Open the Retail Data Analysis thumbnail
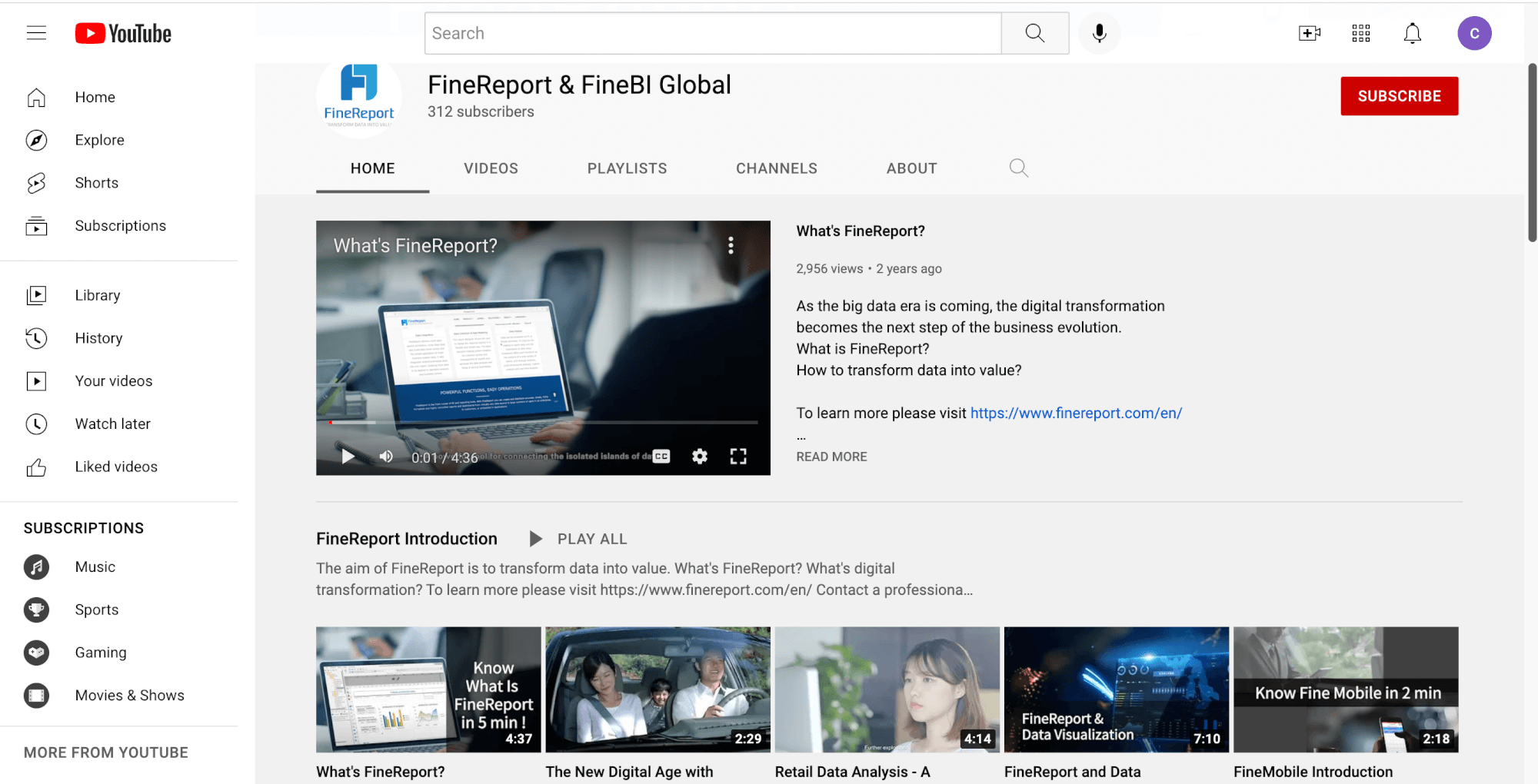This screenshot has height=784, width=1538. (x=887, y=689)
